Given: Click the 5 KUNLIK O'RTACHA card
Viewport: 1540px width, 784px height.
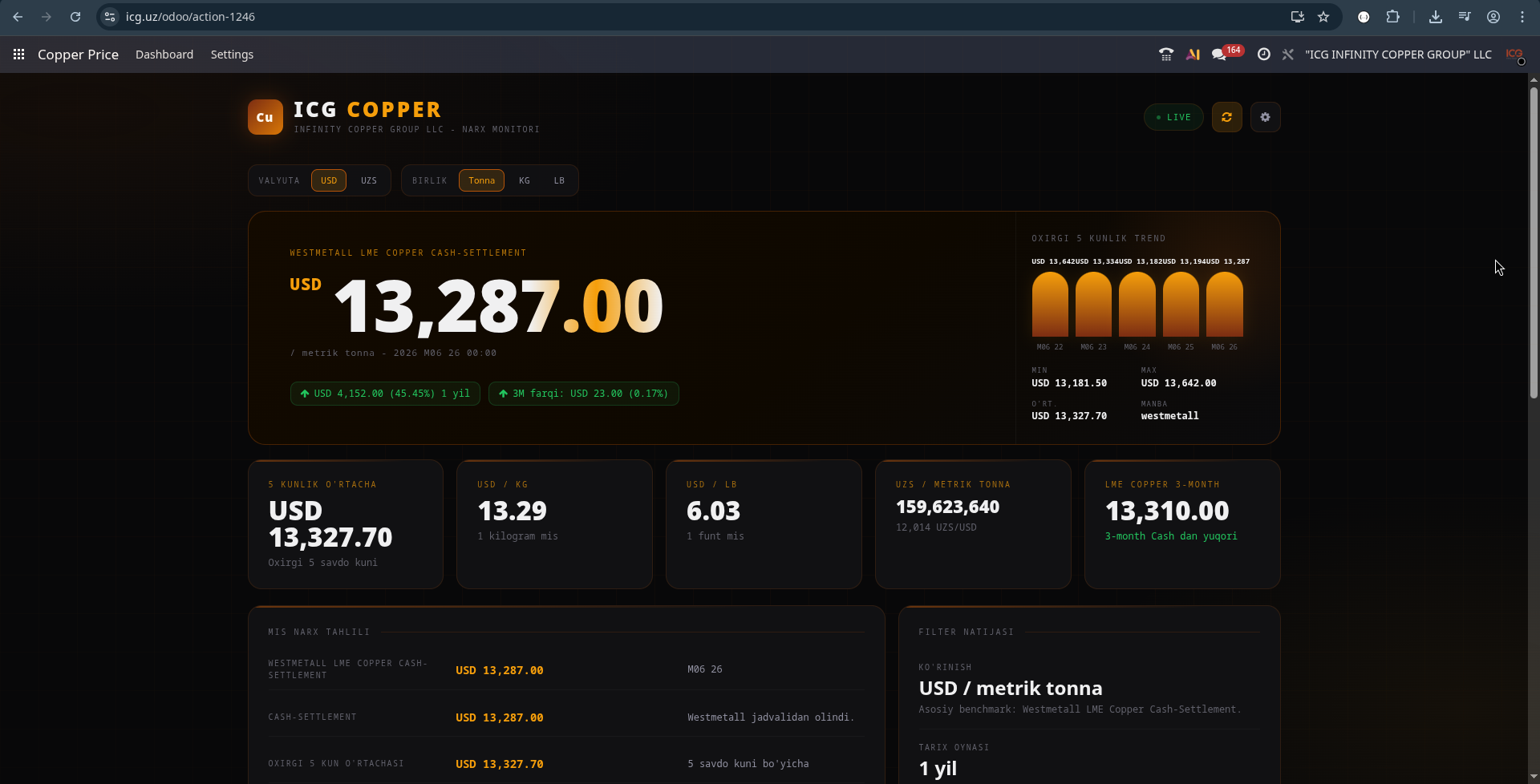Looking at the screenshot, I should click(x=346, y=524).
